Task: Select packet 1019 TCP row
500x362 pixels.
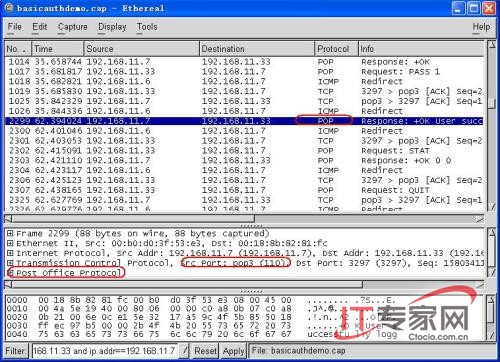Action: tap(244, 91)
